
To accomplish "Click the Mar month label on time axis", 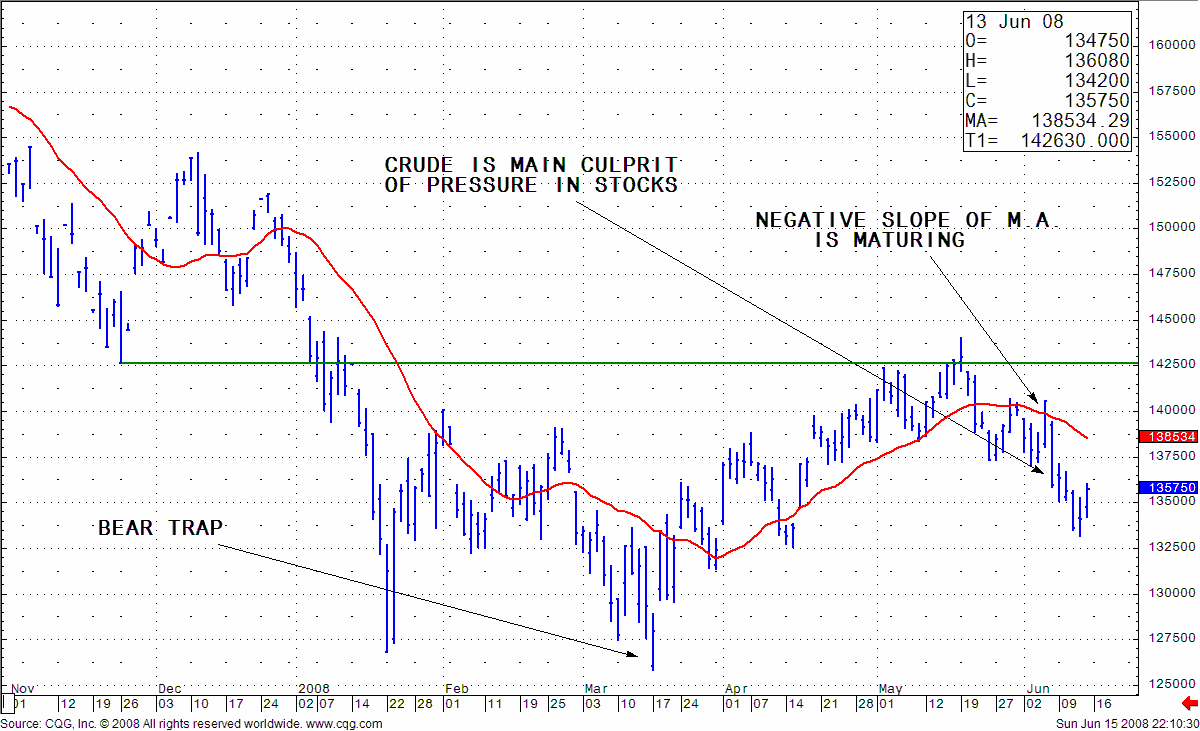I will (597, 688).
